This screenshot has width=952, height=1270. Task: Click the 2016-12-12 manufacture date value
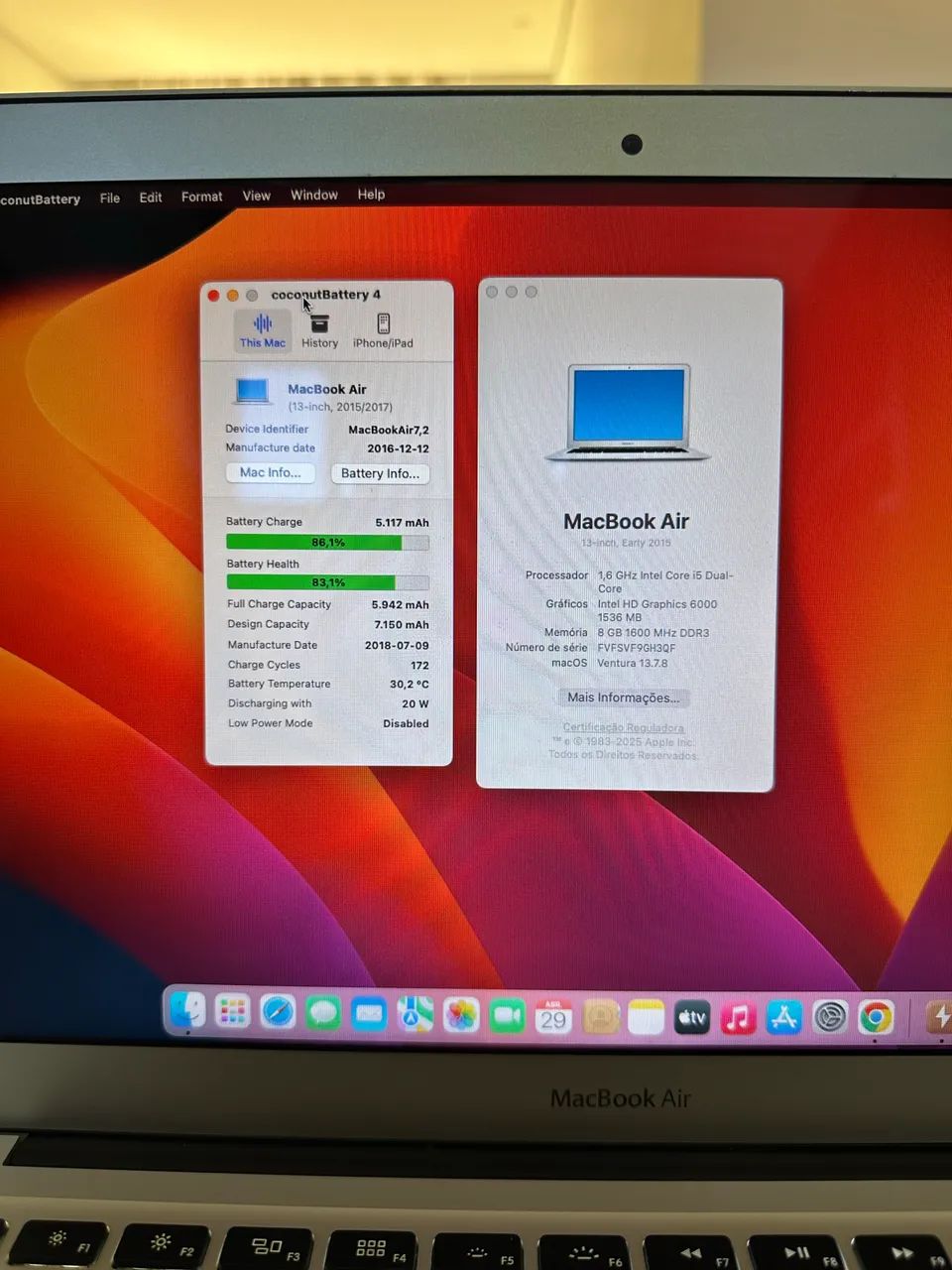398,448
